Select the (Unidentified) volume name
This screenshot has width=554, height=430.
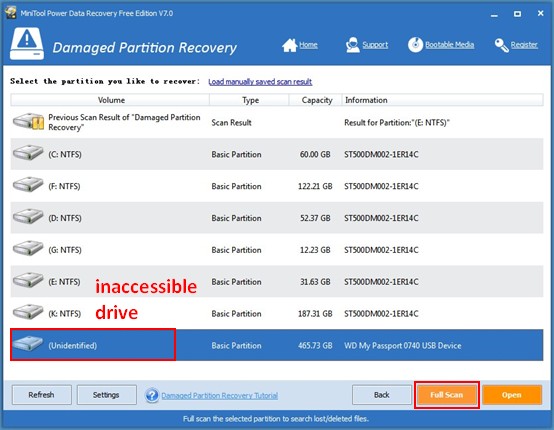[x=73, y=345]
